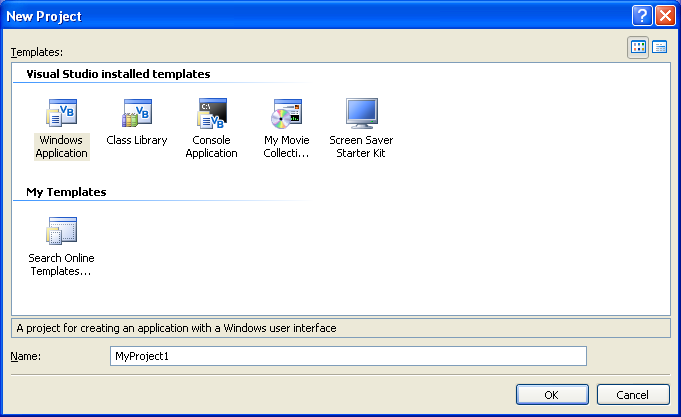Viewport: 681px width, 417px height.
Task: Open Search Online Templates icon
Action: (62, 231)
